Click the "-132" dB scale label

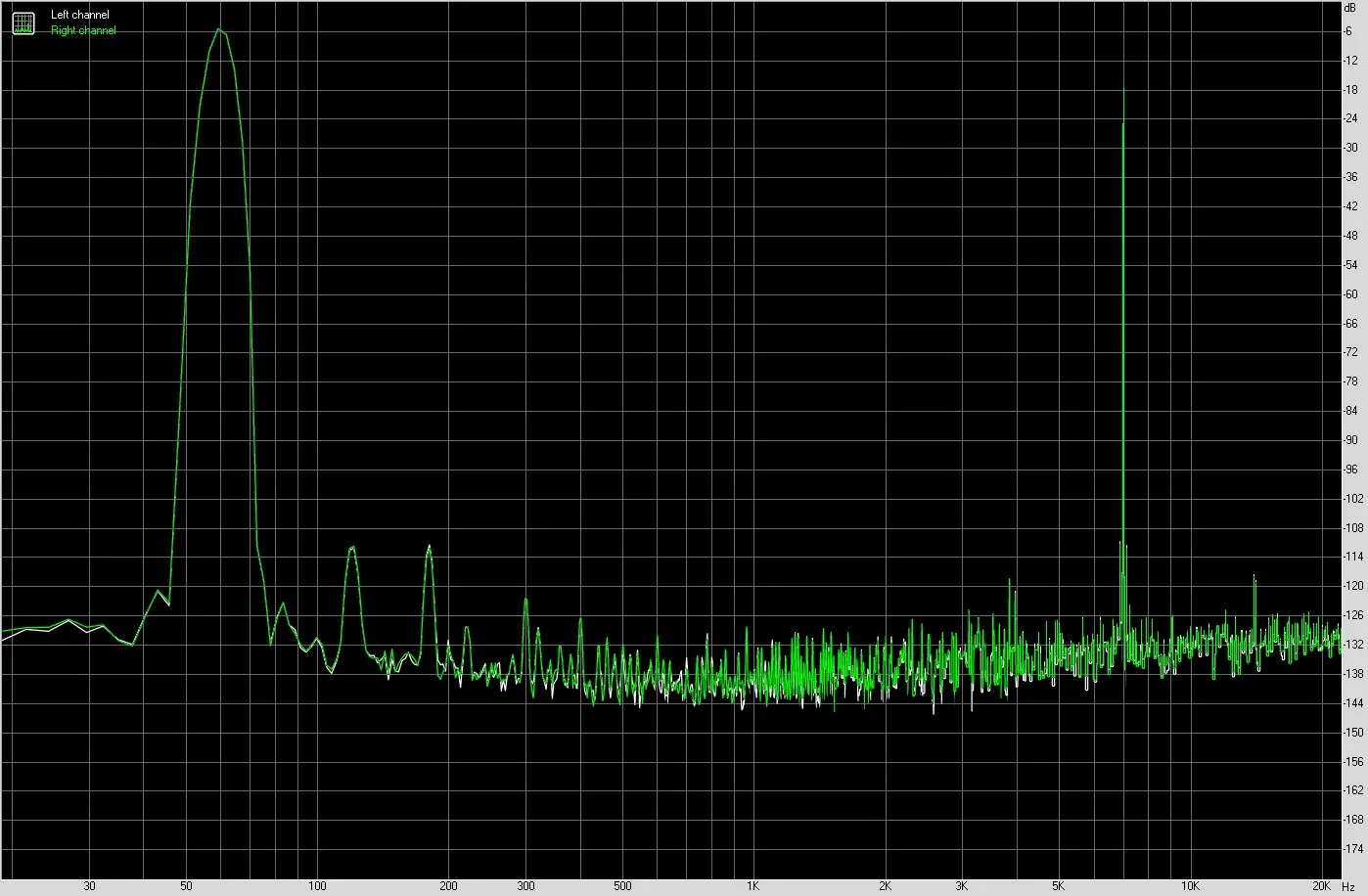click(1353, 645)
